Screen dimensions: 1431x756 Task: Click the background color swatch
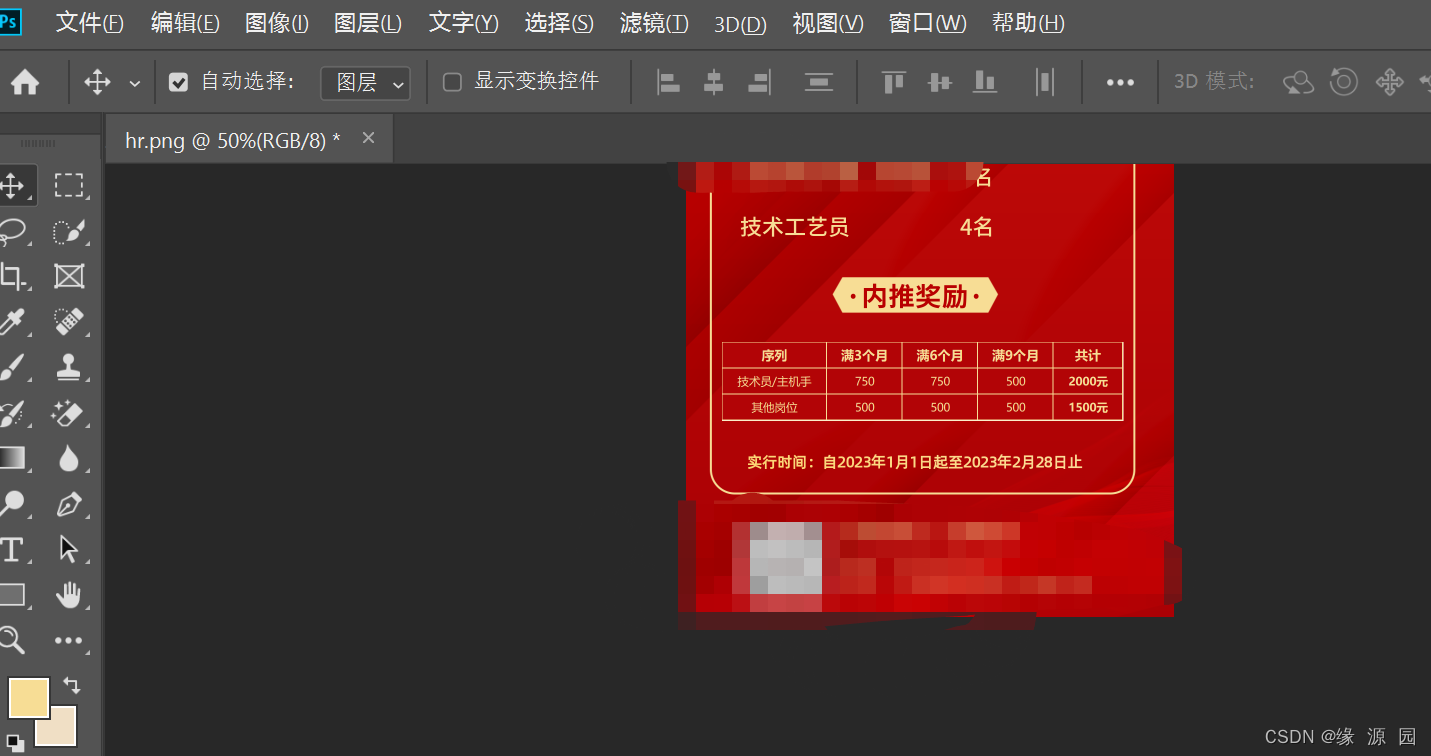point(60,730)
